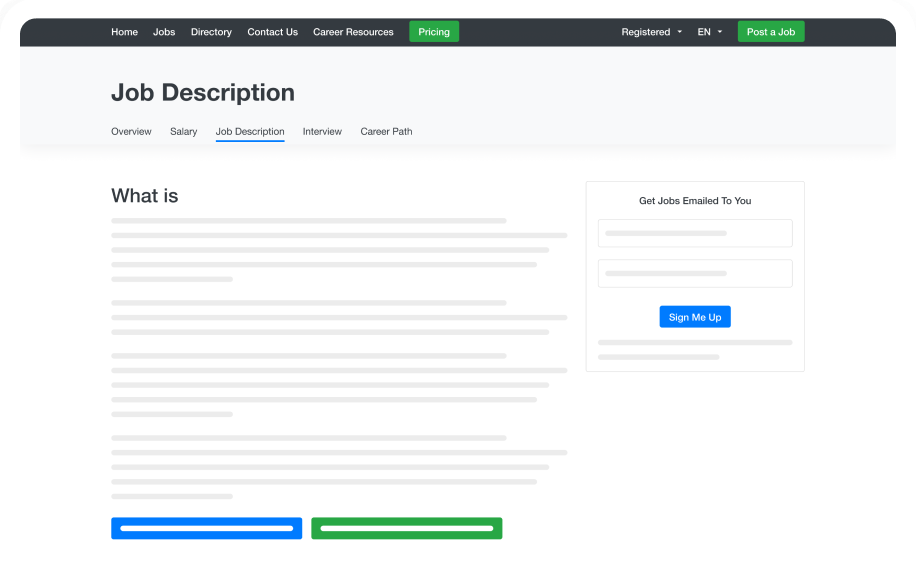
Task: Go to Home in the navigation bar
Action: tap(124, 32)
